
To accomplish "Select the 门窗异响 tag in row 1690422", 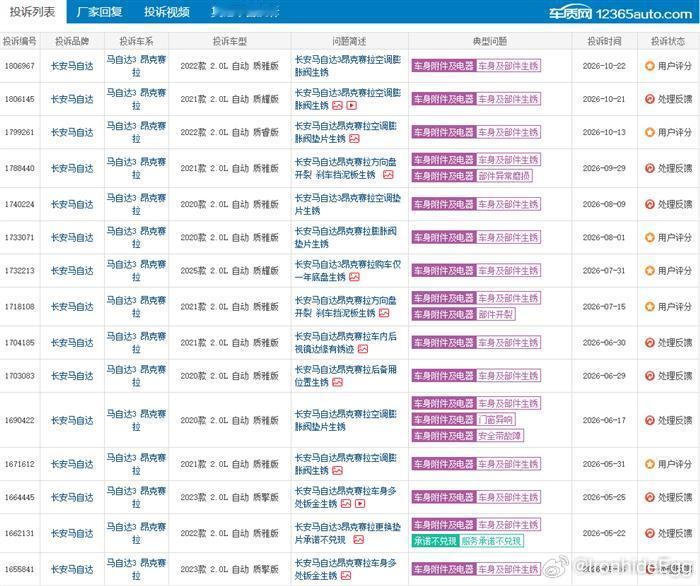I will click(x=496, y=420).
